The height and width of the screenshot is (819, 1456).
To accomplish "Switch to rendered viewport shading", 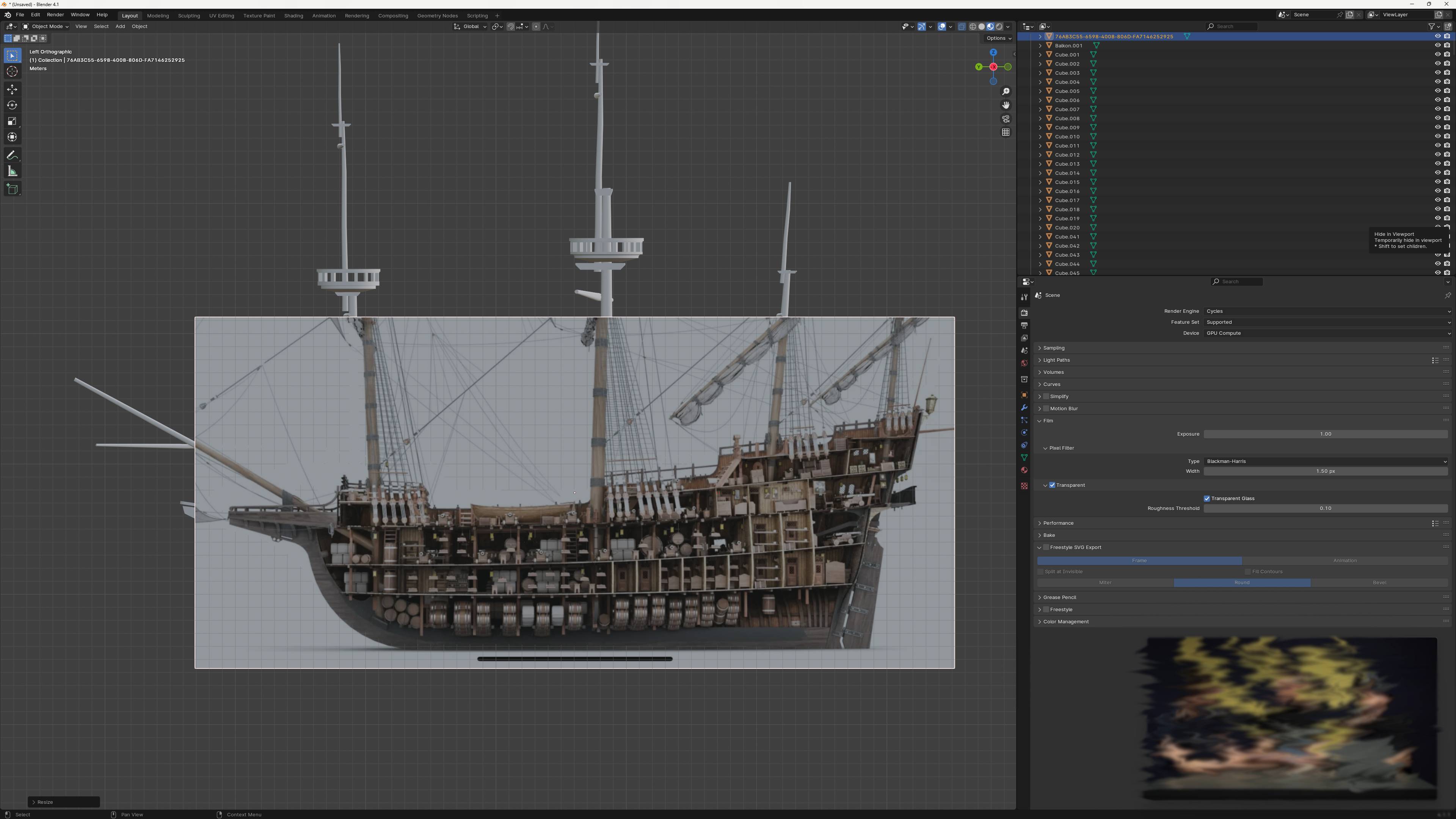I will point(999,27).
